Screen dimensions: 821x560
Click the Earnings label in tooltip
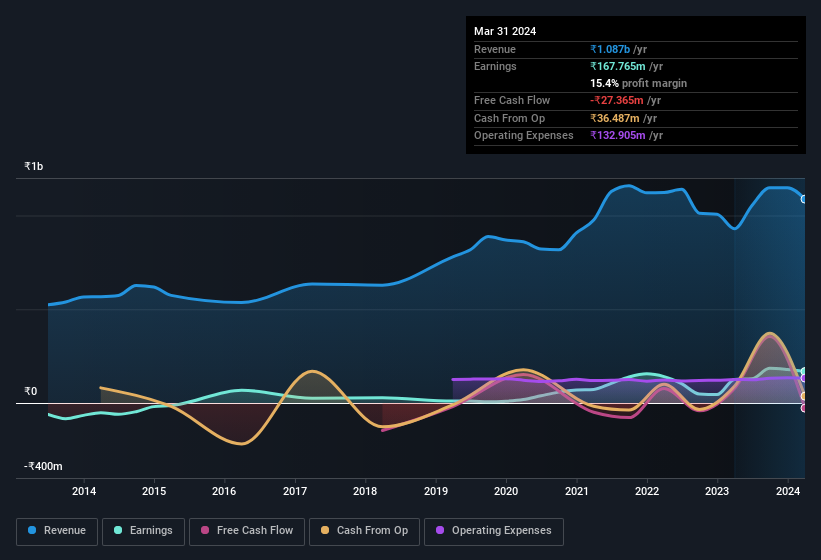pos(495,66)
